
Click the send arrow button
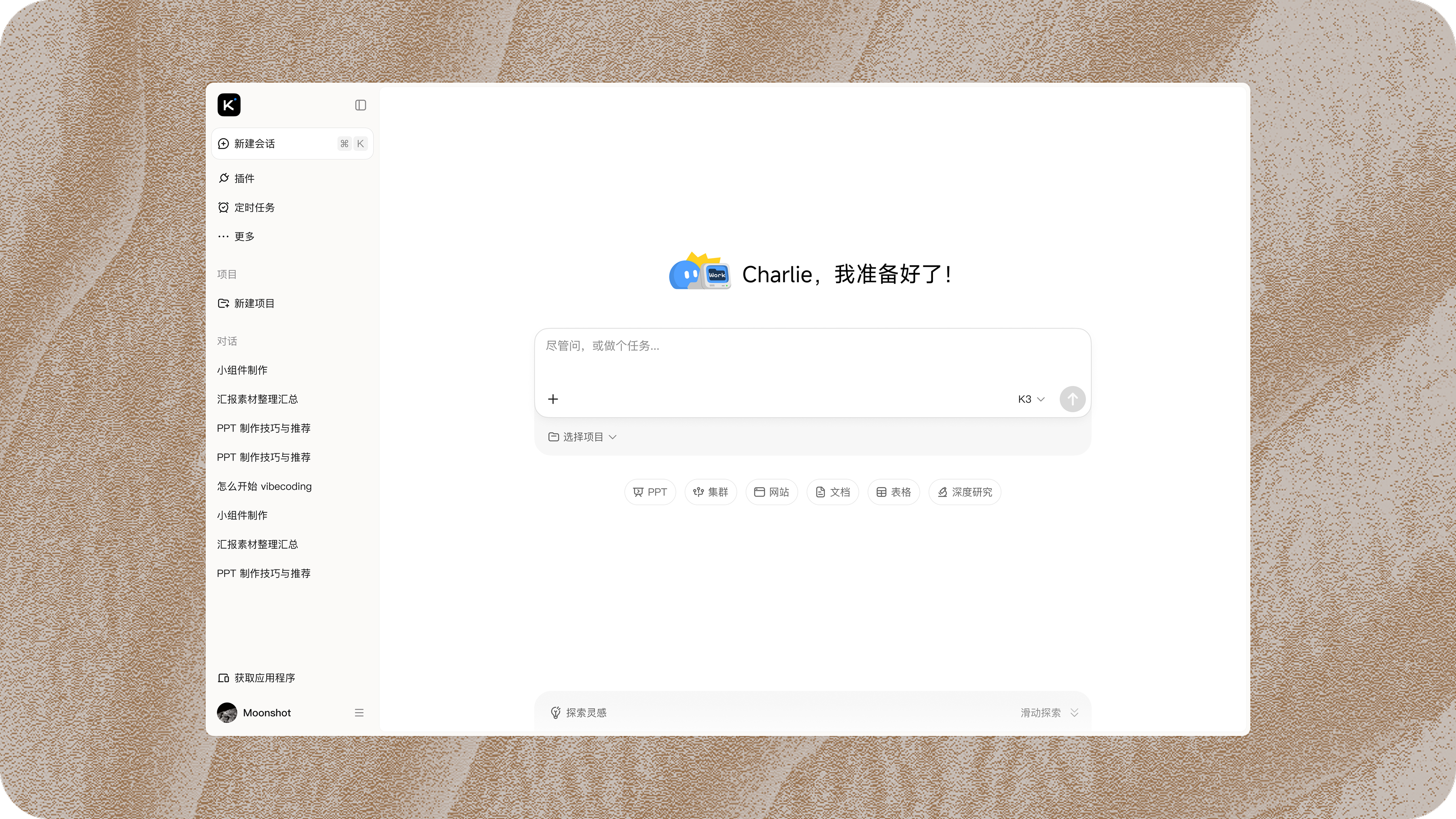(1072, 399)
